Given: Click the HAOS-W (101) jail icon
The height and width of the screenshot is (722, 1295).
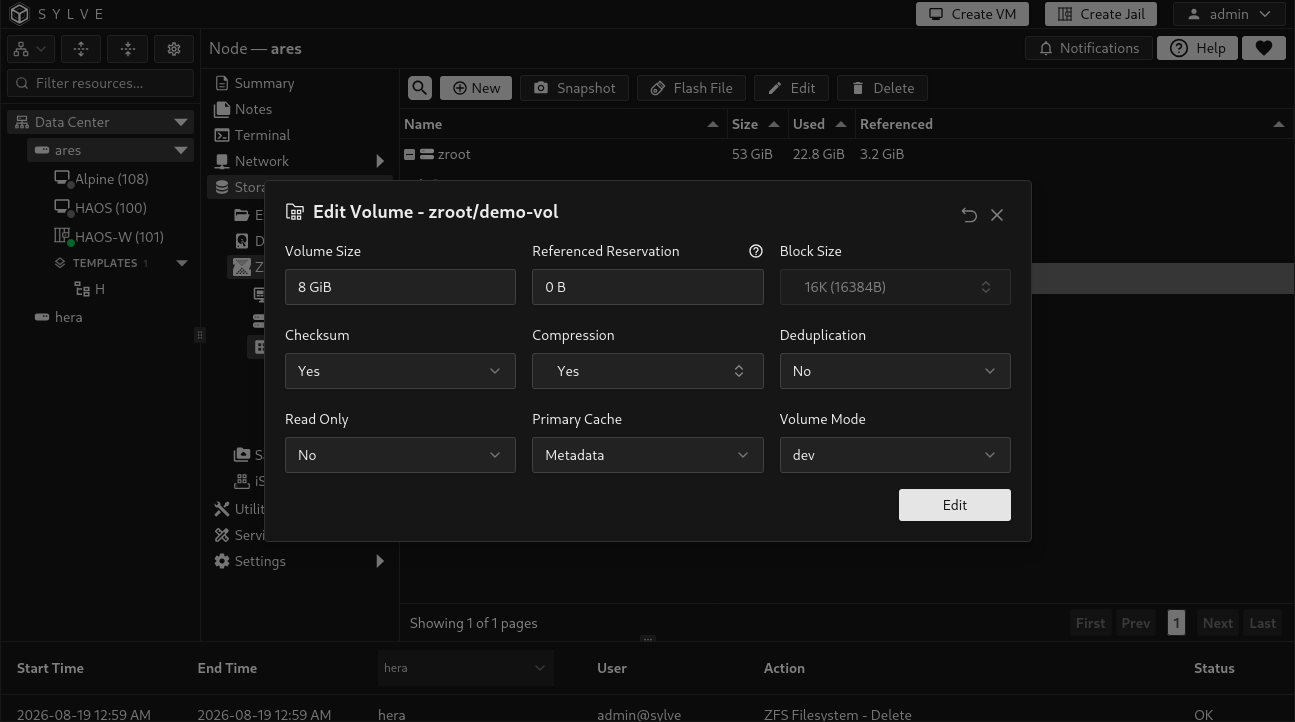Looking at the screenshot, I should point(62,237).
